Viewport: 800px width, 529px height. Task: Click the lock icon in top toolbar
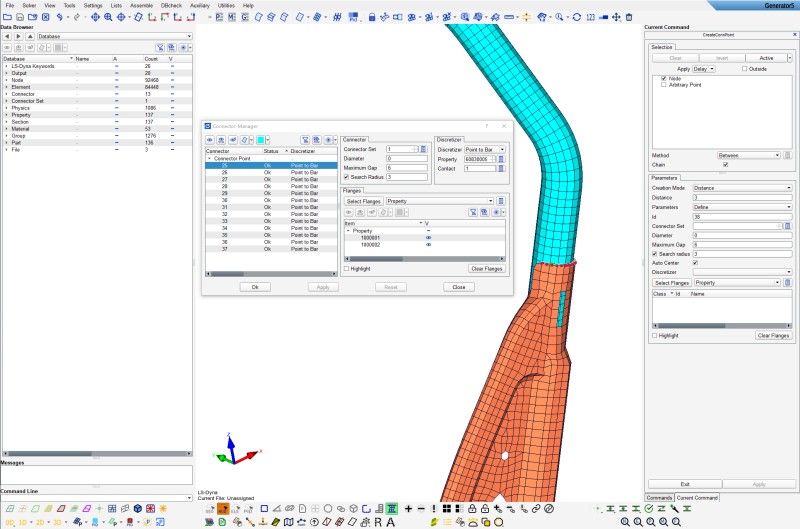pyautogui.click(x=371, y=17)
